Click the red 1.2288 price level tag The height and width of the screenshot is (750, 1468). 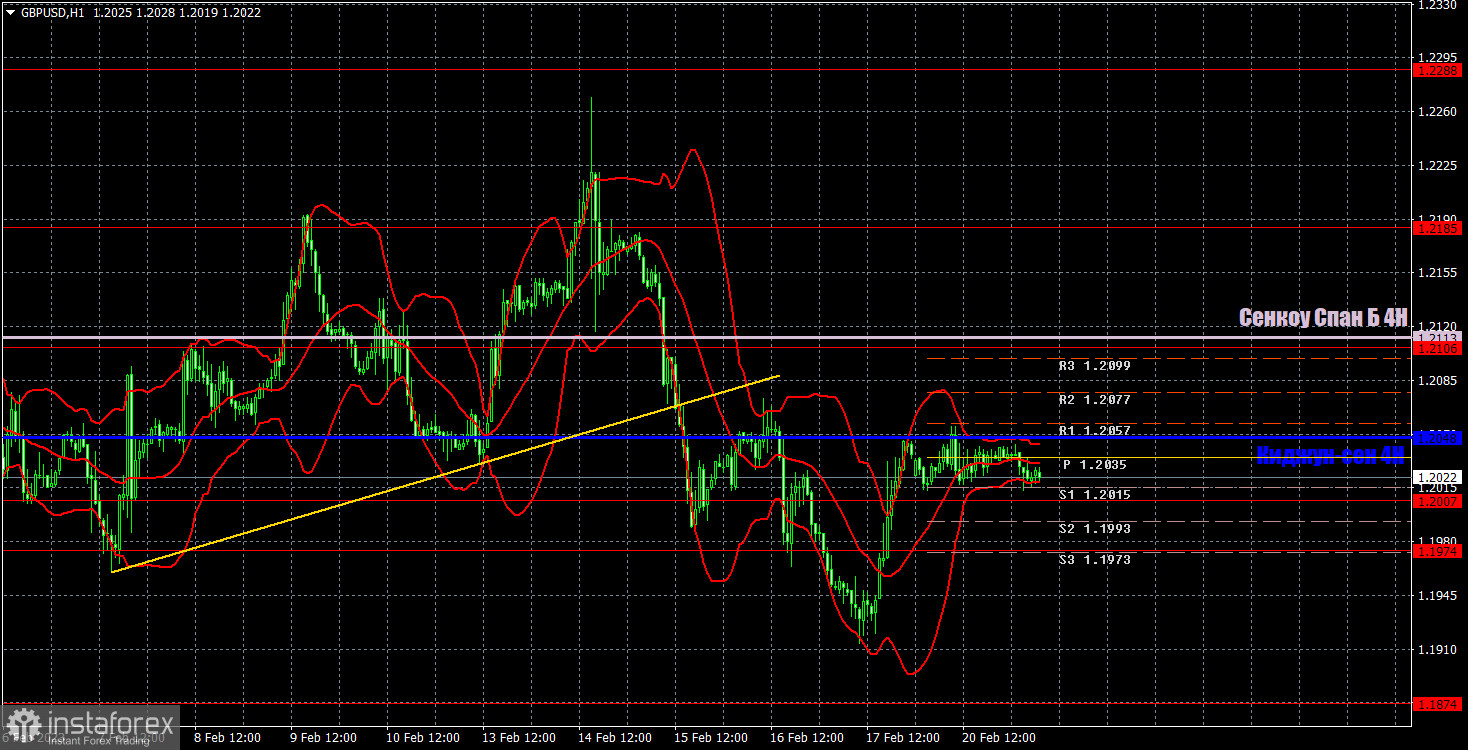pyautogui.click(x=1438, y=70)
